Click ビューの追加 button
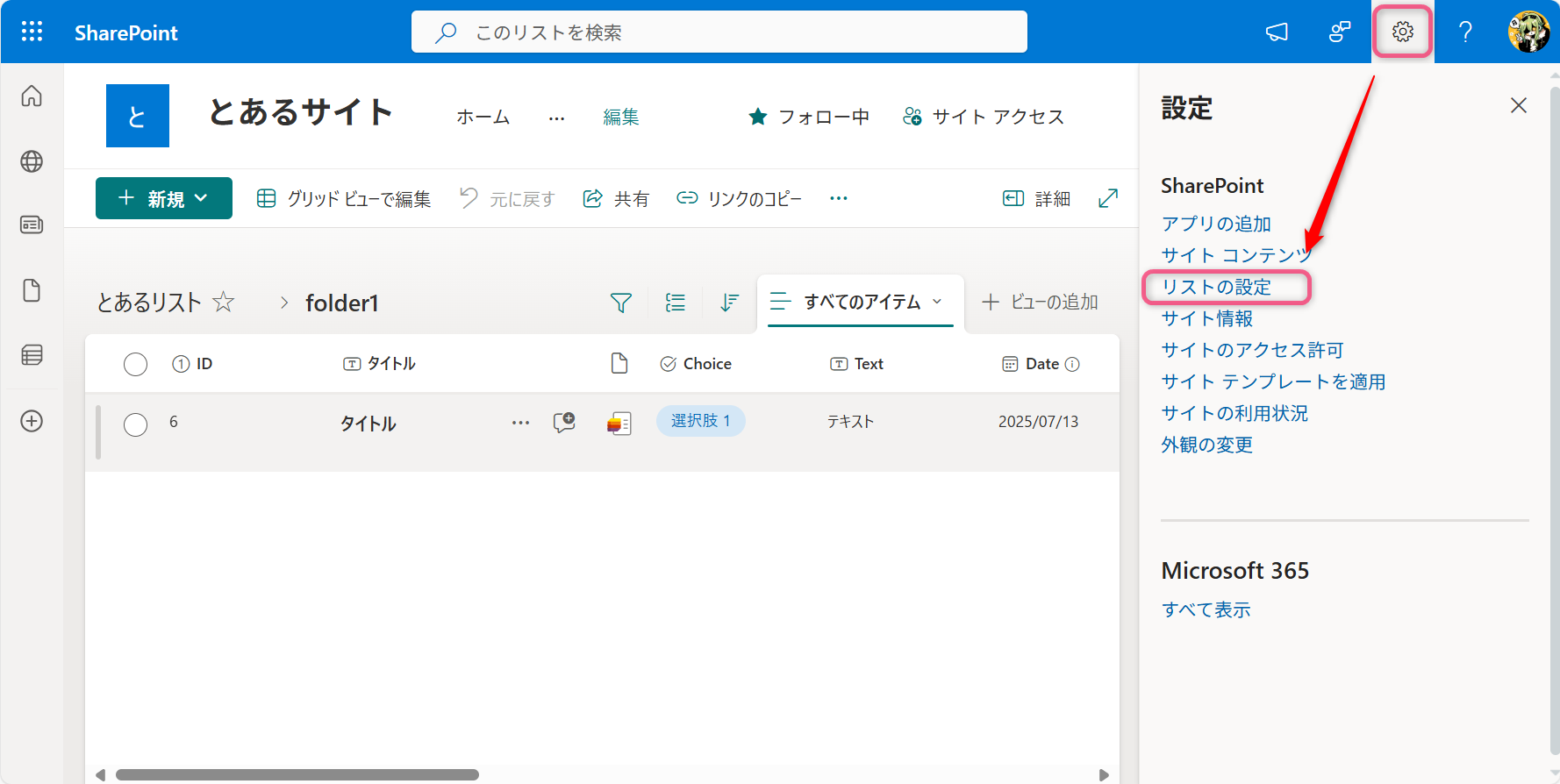The height and width of the screenshot is (784, 1560). [x=1040, y=302]
